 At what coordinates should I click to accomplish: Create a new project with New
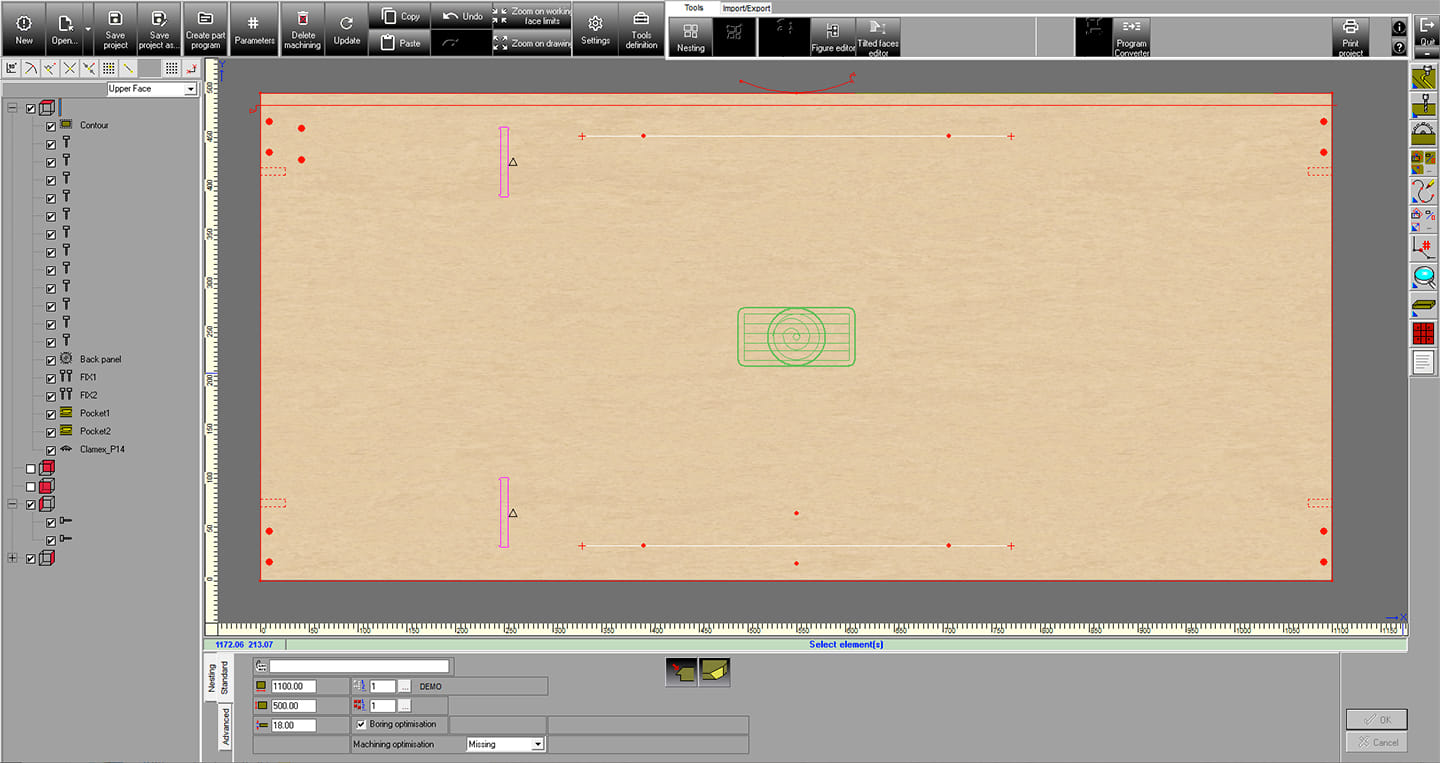24,29
